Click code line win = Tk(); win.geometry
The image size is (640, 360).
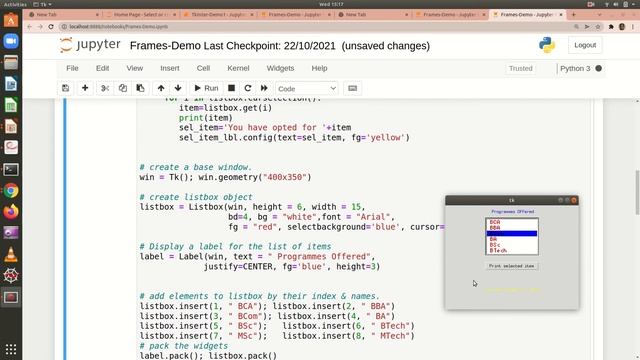[225, 177]
